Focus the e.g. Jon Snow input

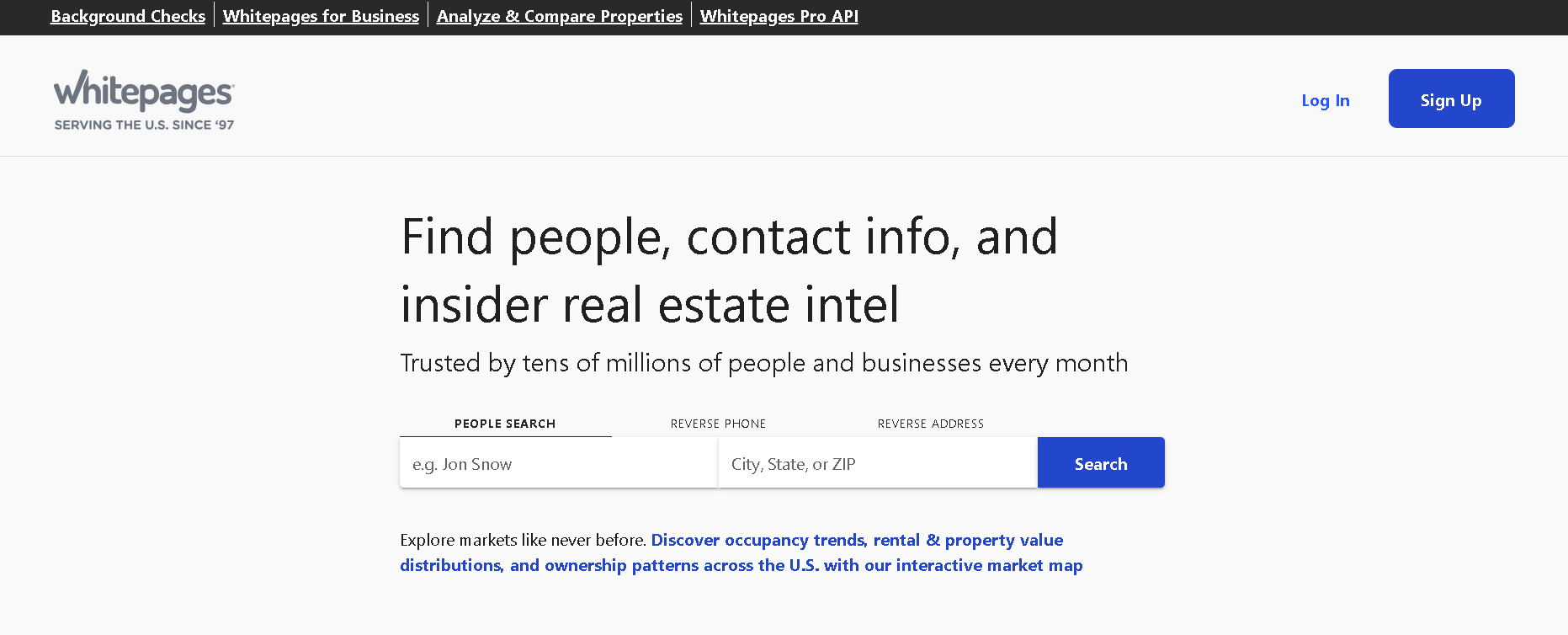pos(558,462)
